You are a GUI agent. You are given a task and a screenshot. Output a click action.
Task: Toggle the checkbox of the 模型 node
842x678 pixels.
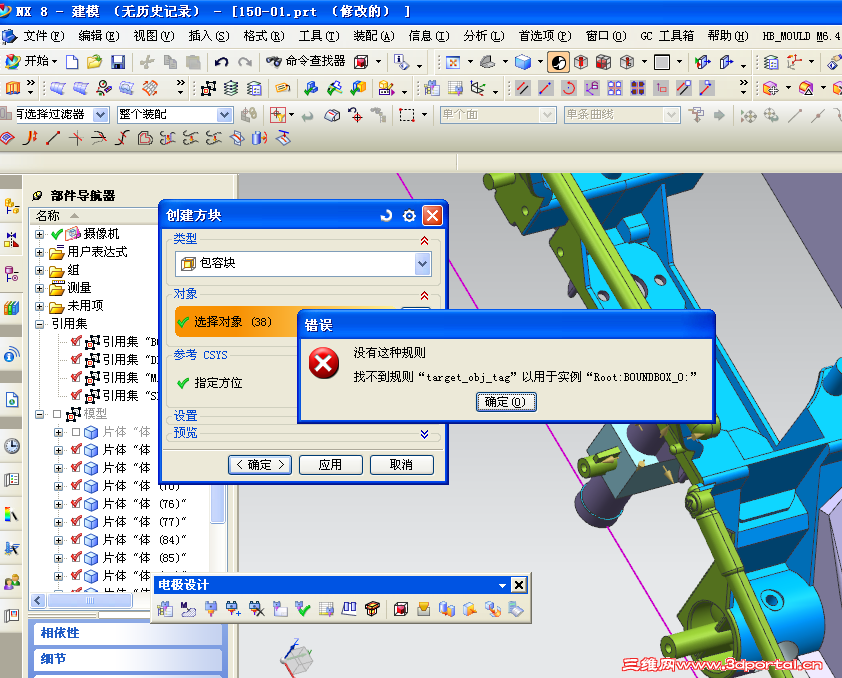tap(57, 414)
